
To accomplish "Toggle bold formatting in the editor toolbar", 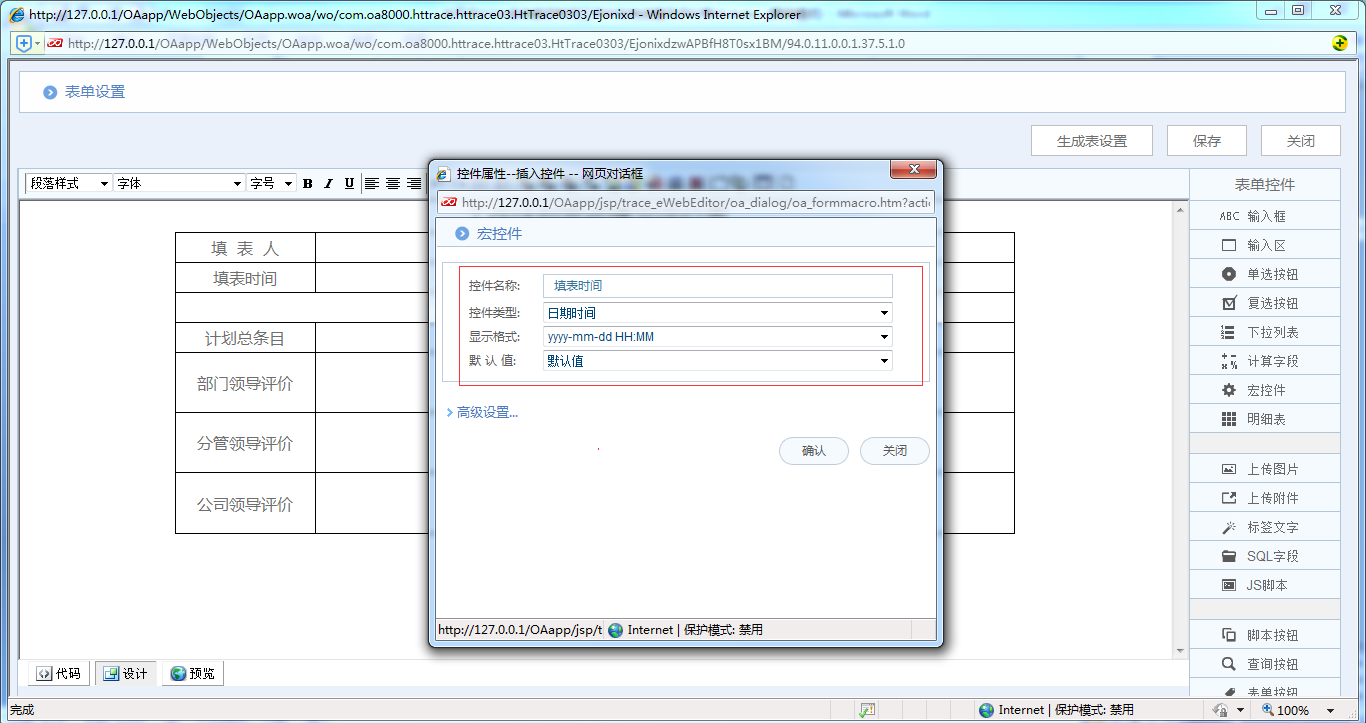I will [x=307, y=183].
